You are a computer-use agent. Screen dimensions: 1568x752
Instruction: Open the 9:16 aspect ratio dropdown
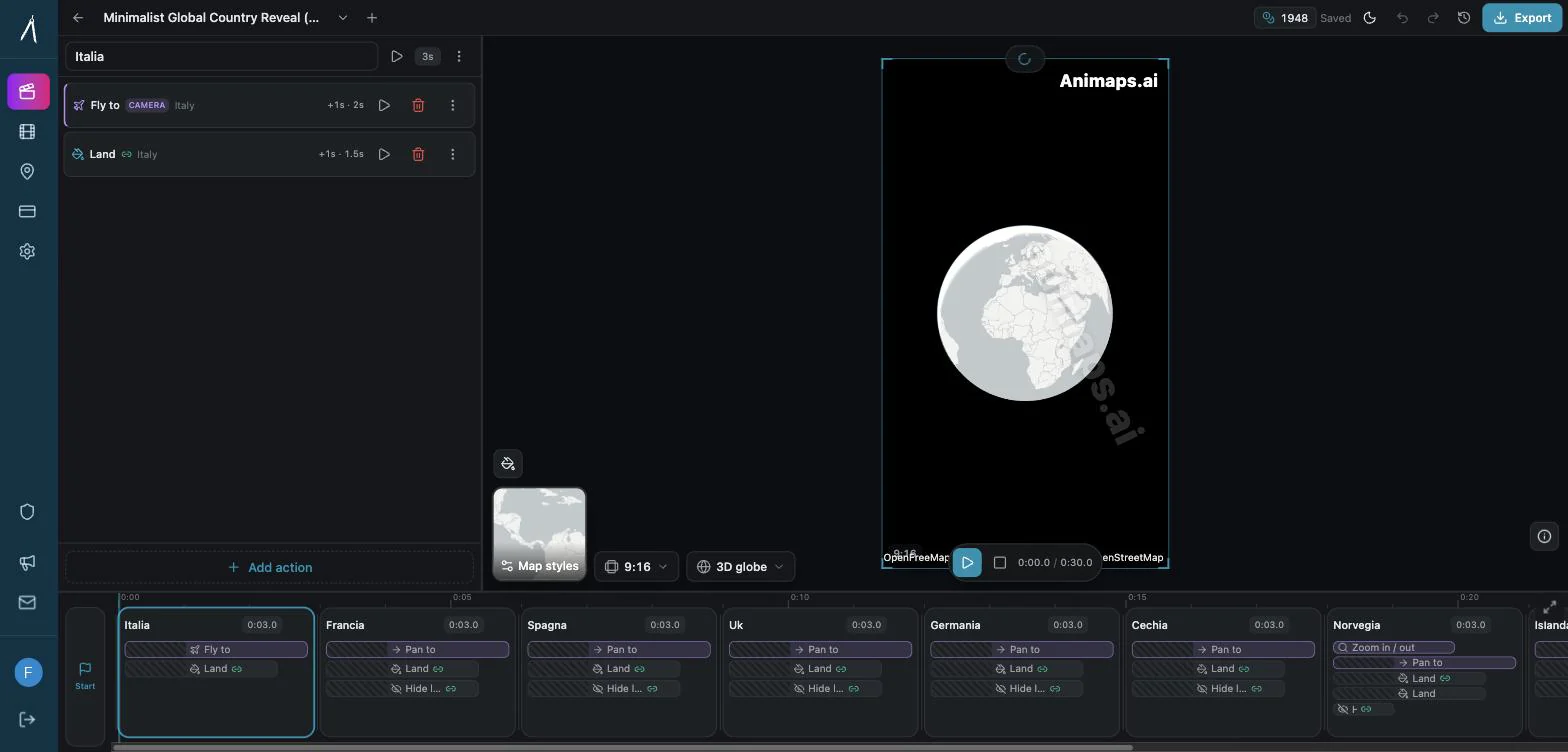pyautogui.click(x=636, y=566)
